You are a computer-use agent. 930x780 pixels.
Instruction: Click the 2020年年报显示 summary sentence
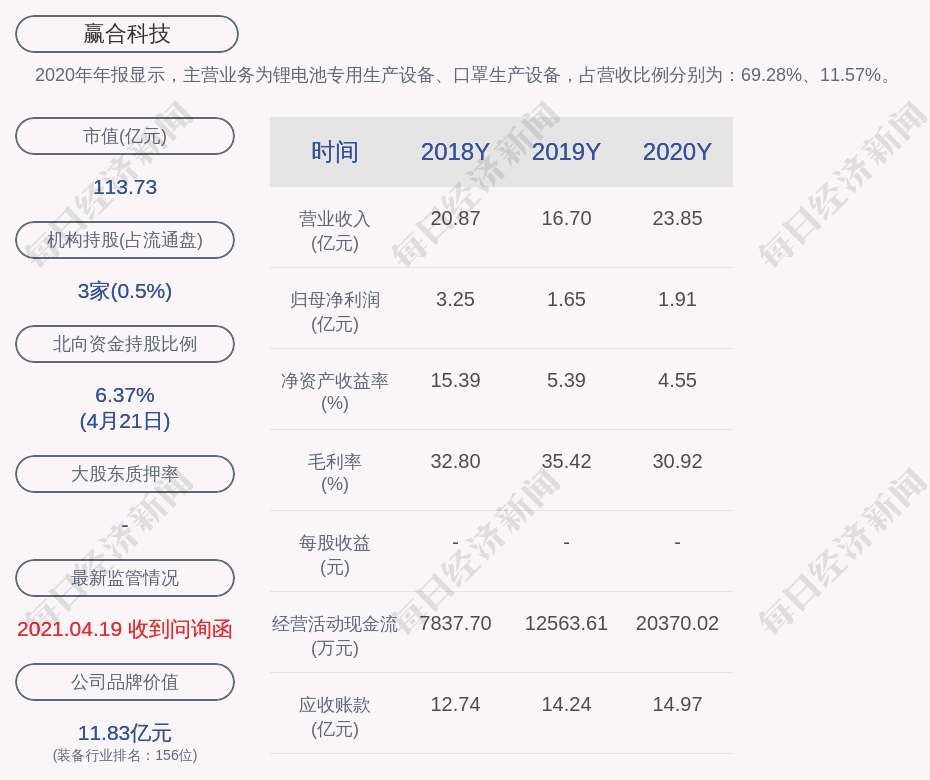pyautogui.click(x=464, y=75)
